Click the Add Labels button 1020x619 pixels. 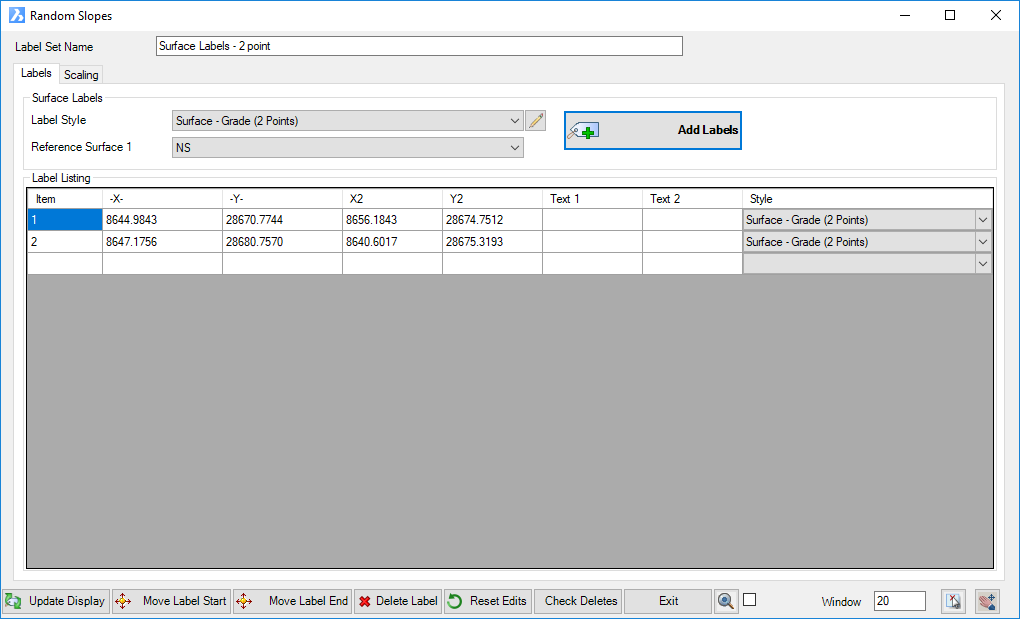click(653, 130)
